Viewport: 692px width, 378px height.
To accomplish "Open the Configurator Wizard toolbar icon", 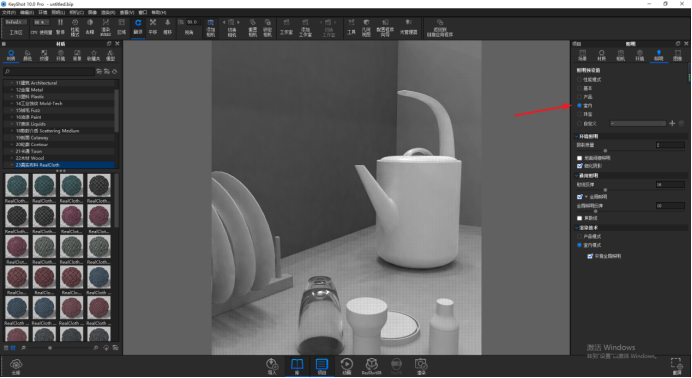I will pos(385,22).
